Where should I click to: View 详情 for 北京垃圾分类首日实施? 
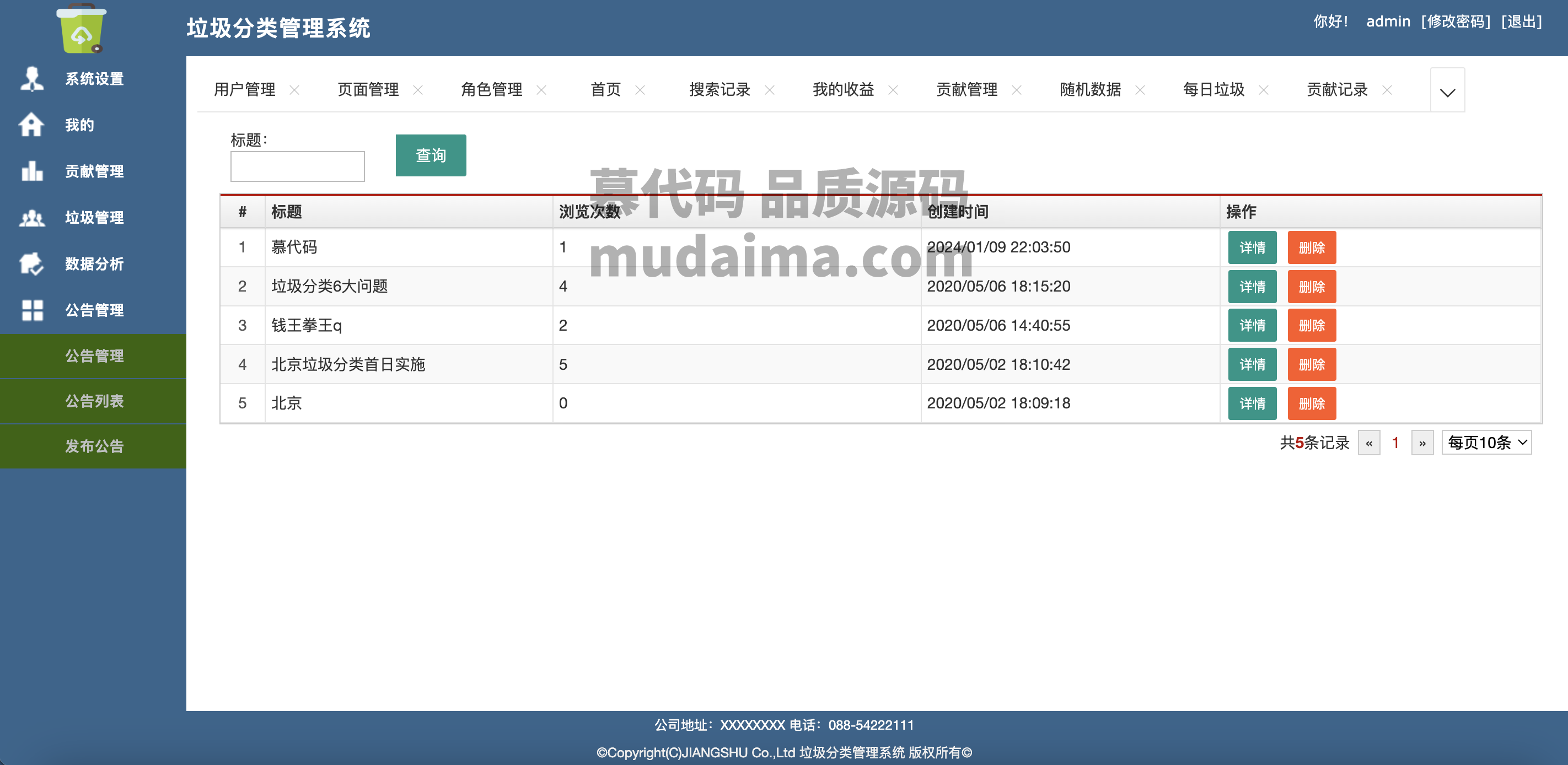click(1252, 364)
